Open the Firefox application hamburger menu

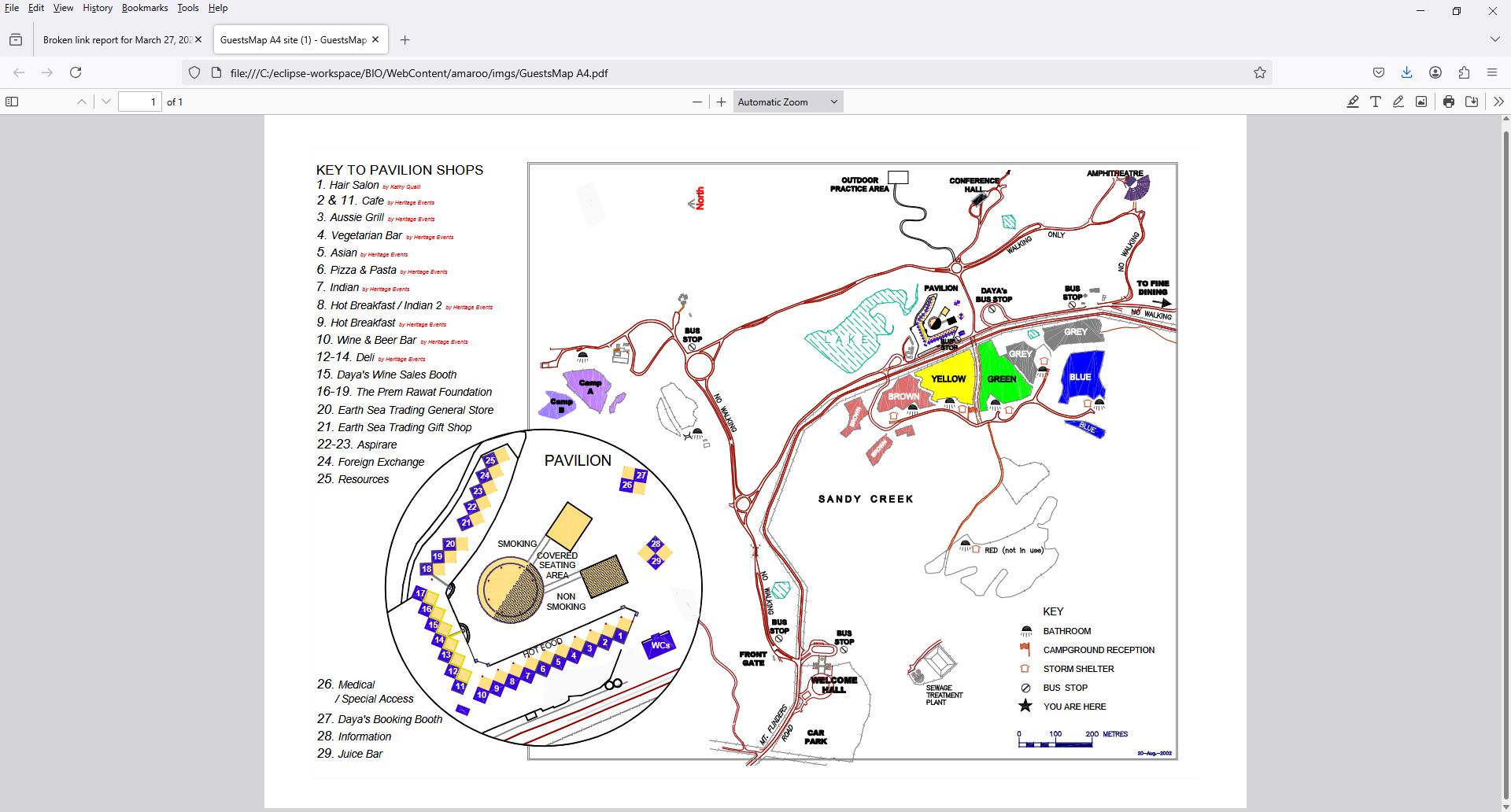(1492, 72)
